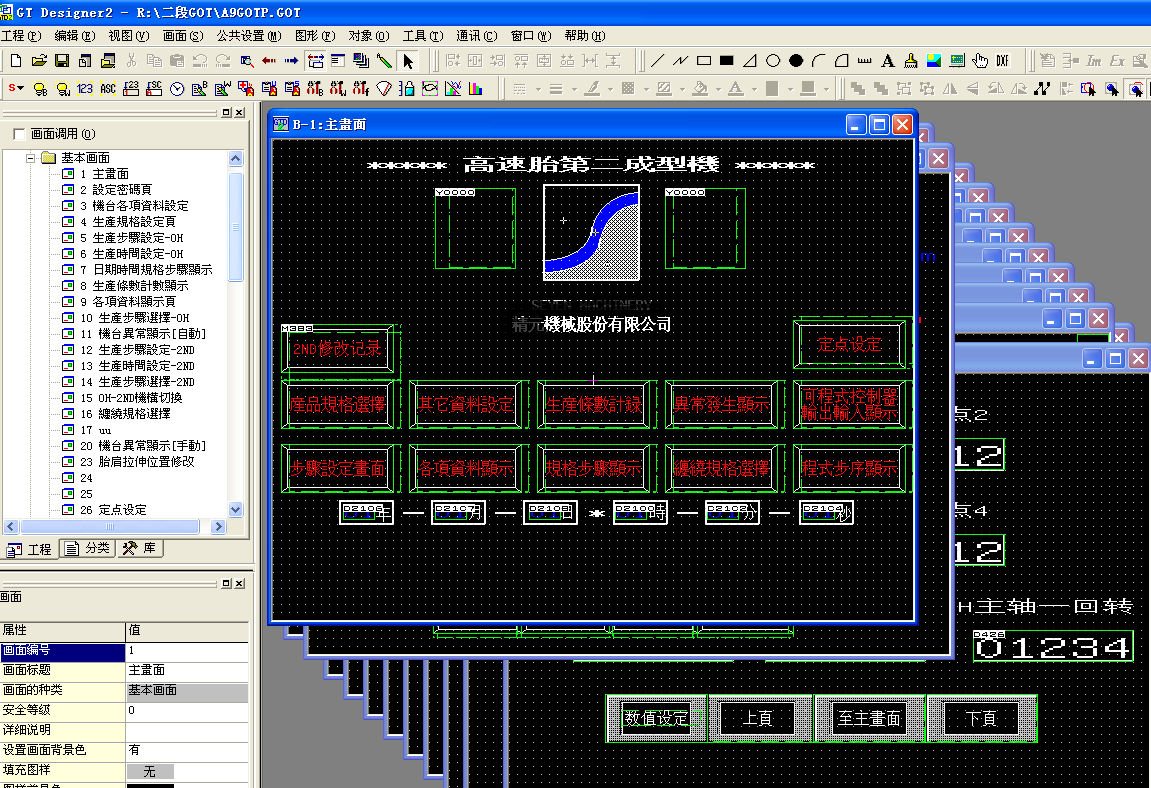Select the filled circle drawing tool
Viewport: 1151px width, 788px height.
point(796,61)
